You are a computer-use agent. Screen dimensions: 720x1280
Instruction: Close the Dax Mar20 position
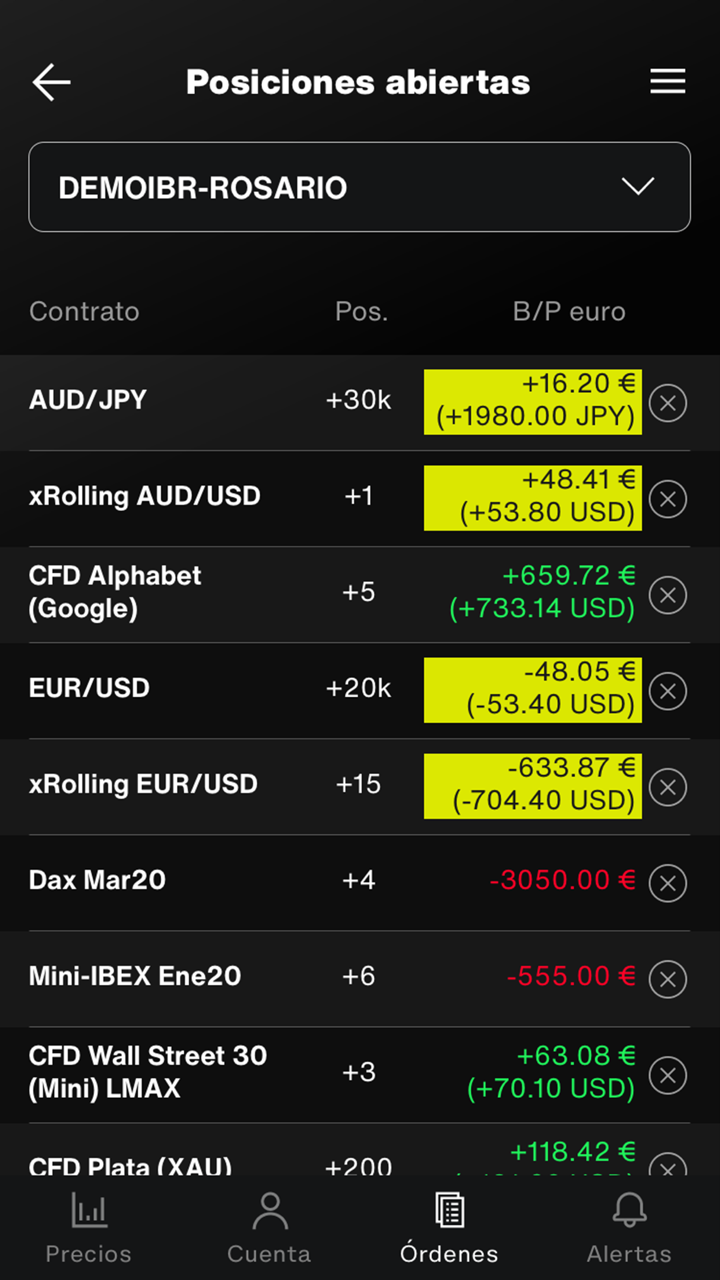click(668, 883)
